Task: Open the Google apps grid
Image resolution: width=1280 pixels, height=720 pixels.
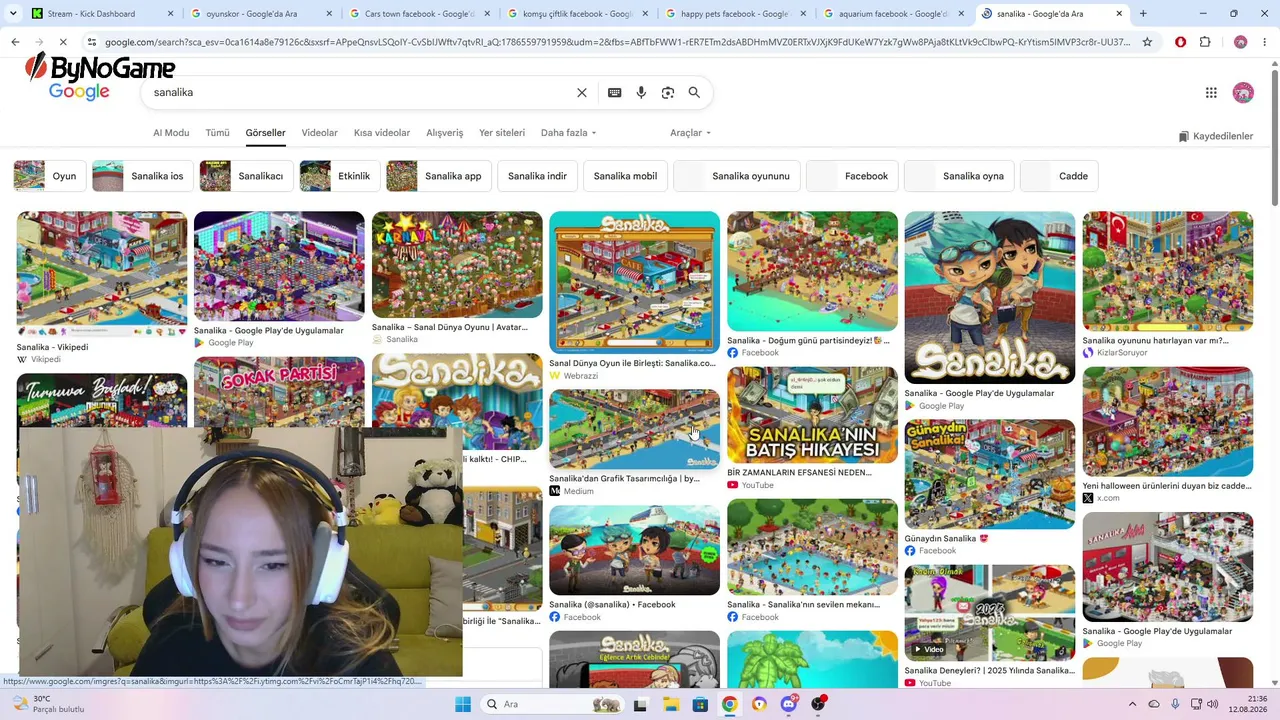Action: click(x=1211, y=93)
